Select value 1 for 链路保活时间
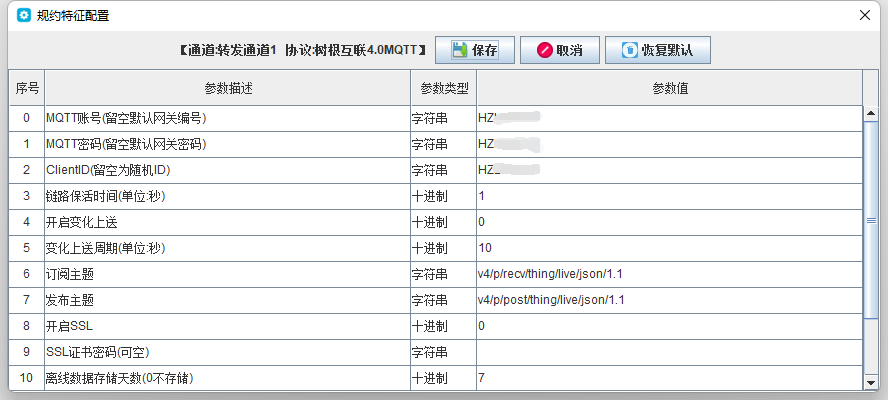Viewport: 888px width, 400px height. pos(669,197)
